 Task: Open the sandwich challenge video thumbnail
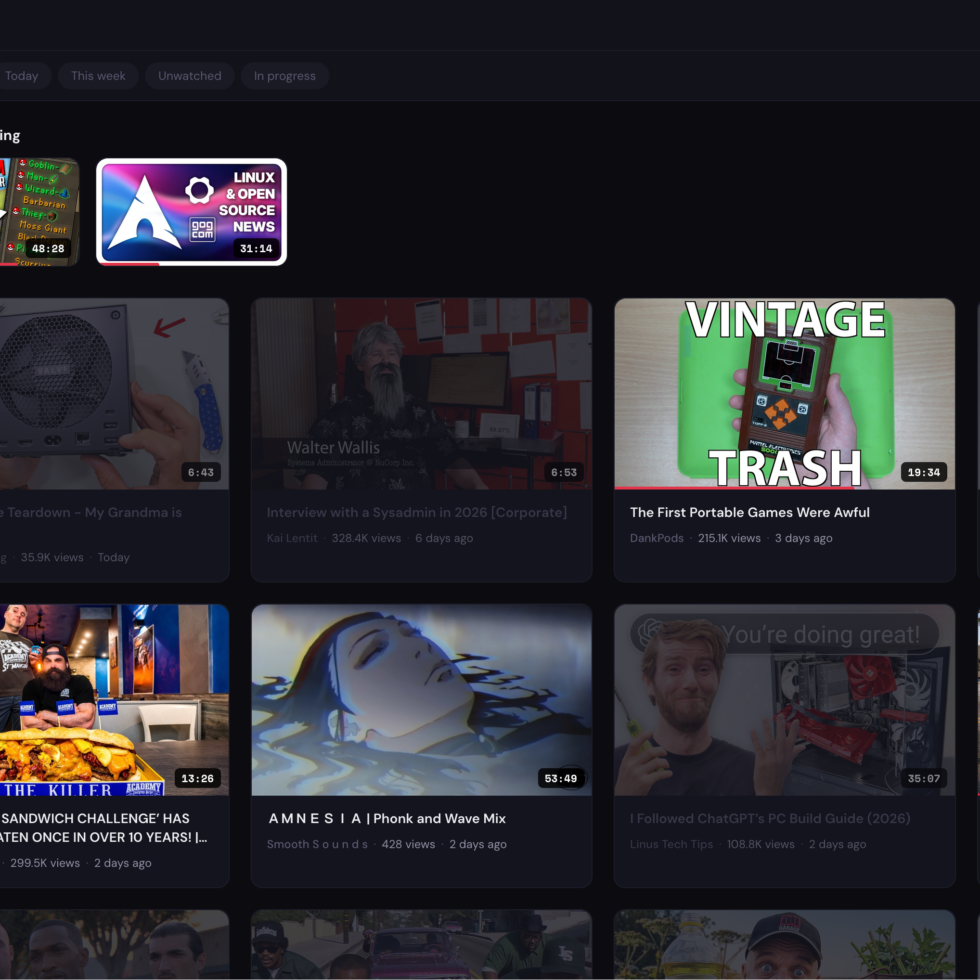tap(114, 700)
